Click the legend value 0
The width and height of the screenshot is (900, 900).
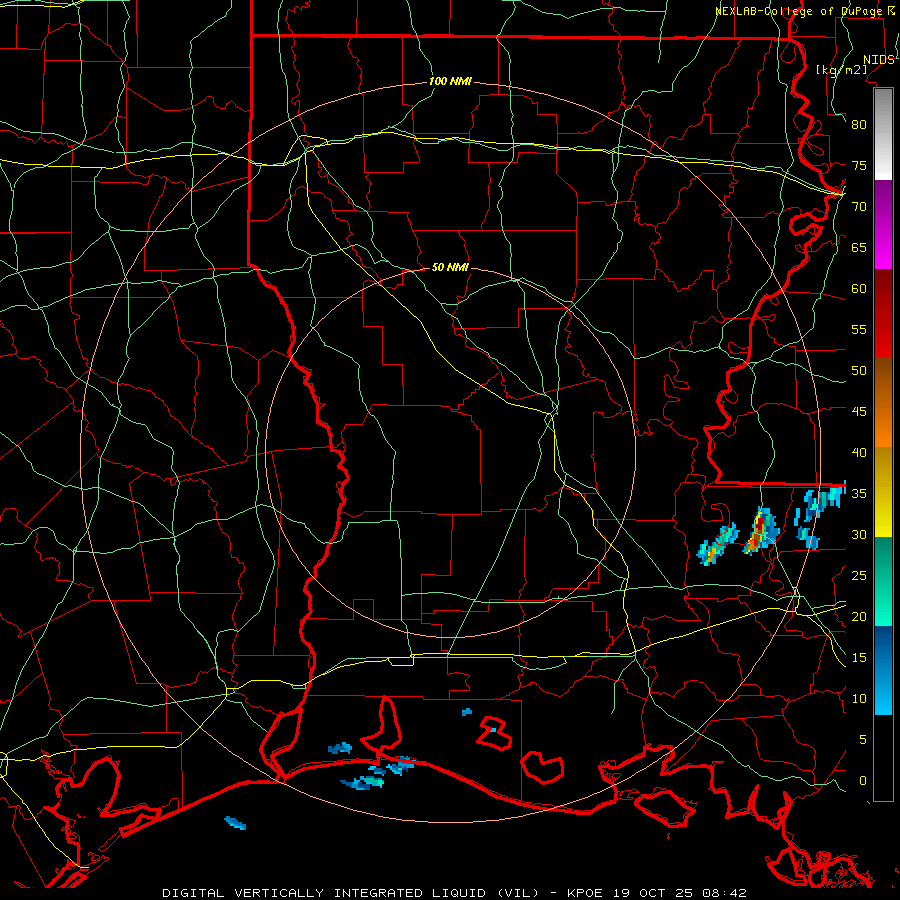point(863,781)
